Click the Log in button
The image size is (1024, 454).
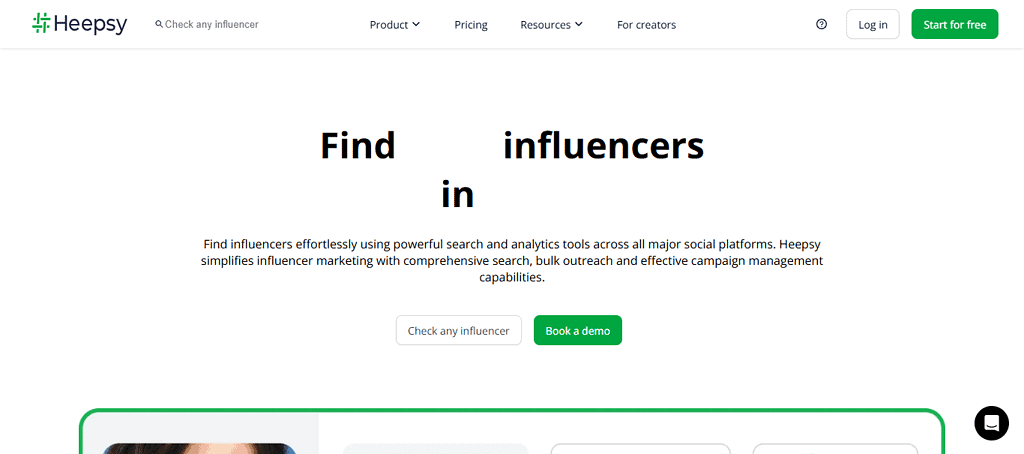tap(873, 25)
